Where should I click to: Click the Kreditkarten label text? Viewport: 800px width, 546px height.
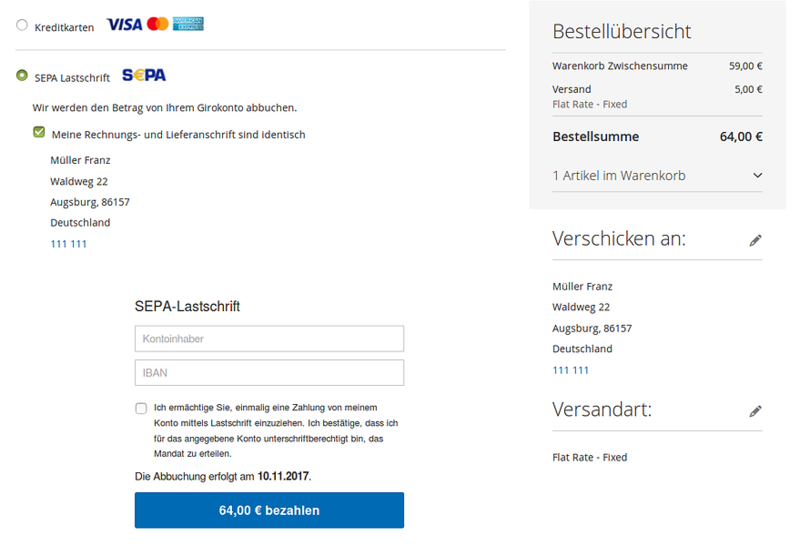pos(64,27)
